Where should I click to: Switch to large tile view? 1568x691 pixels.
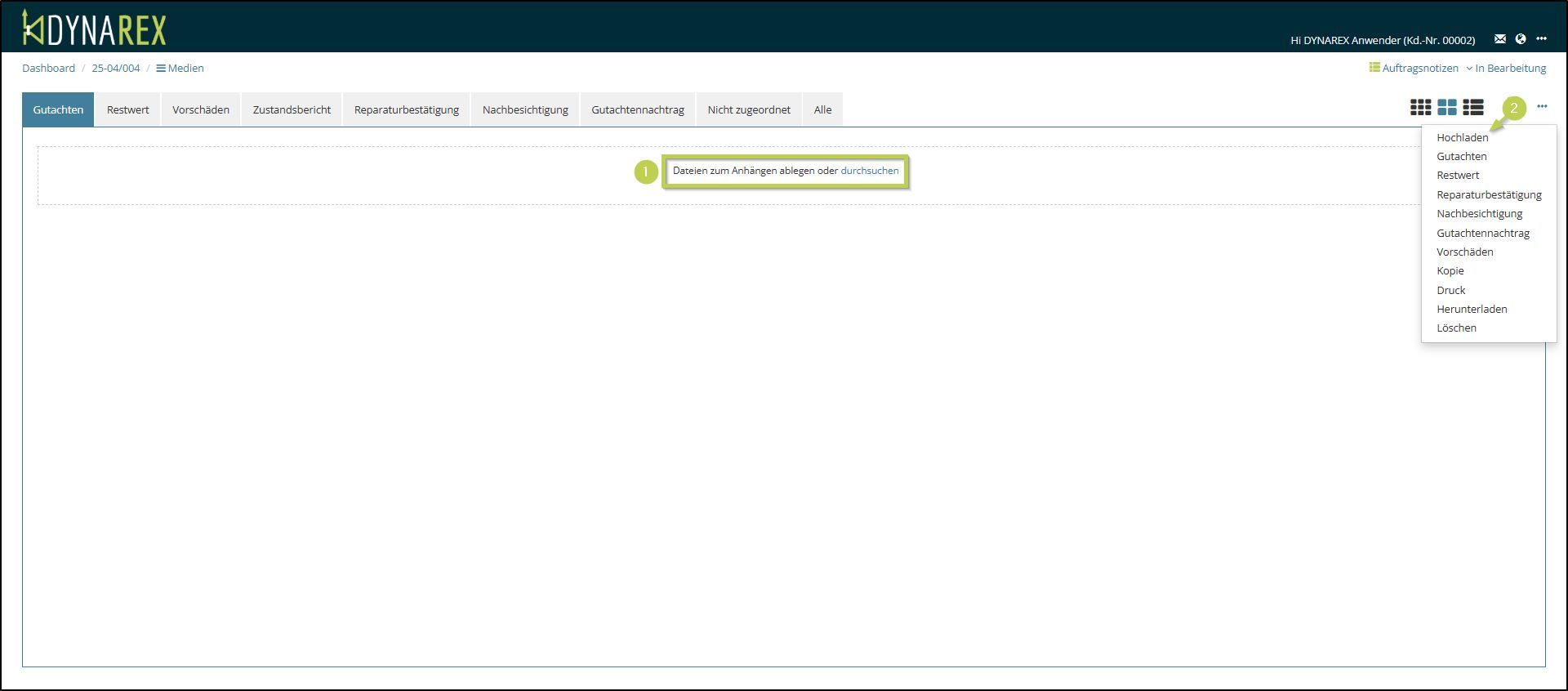point(1447,107)
